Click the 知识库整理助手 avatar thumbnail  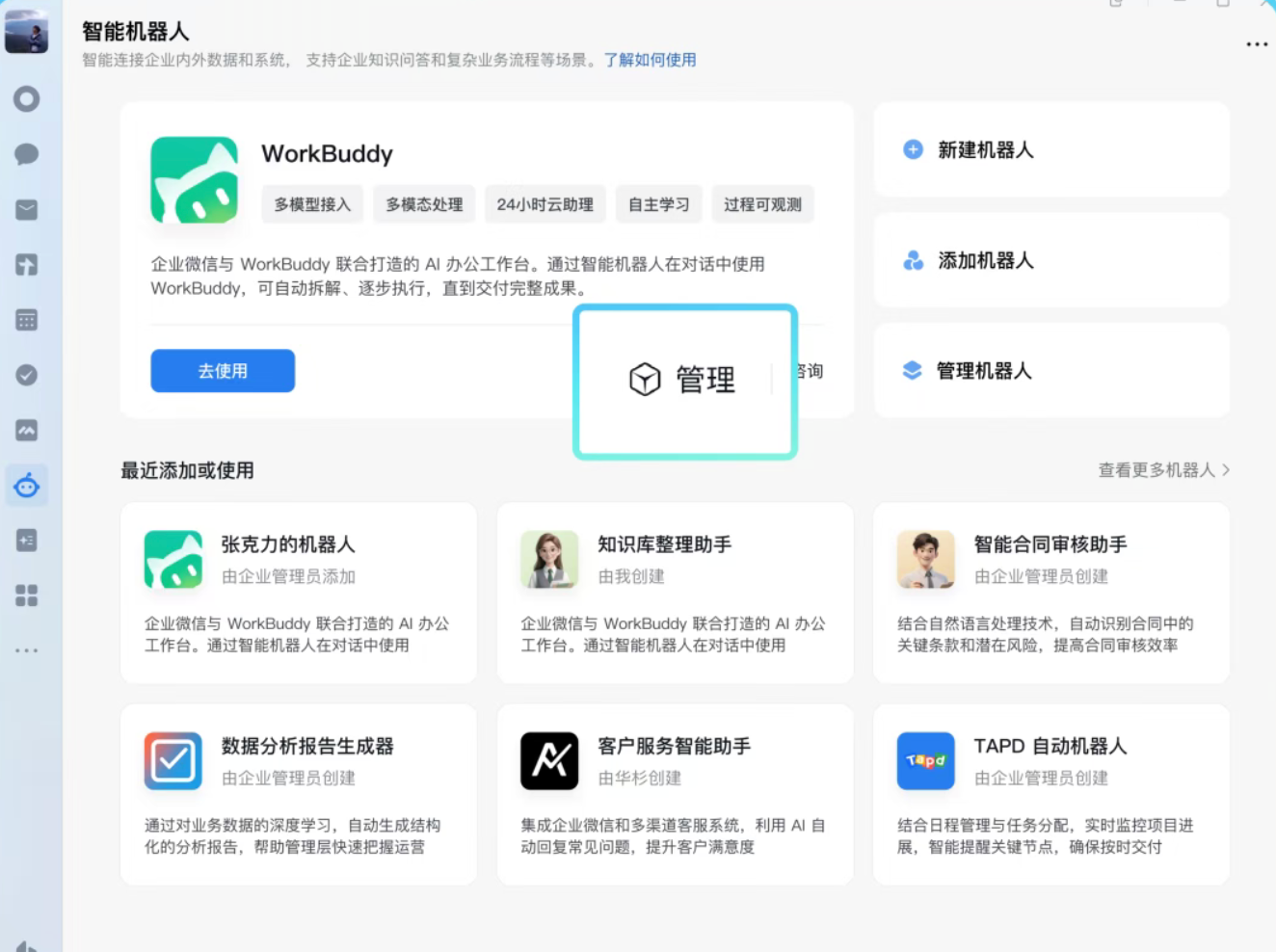549,559
